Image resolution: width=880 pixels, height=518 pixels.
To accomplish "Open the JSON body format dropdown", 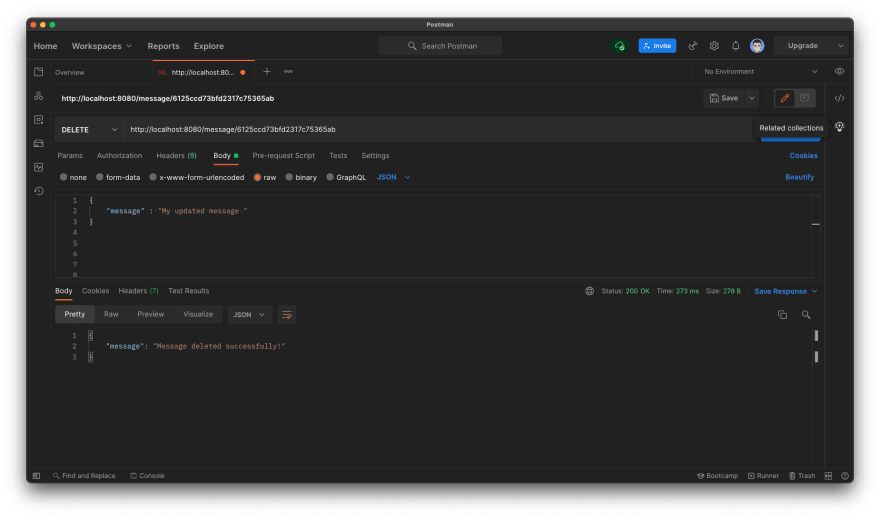I will pos(393,177).
